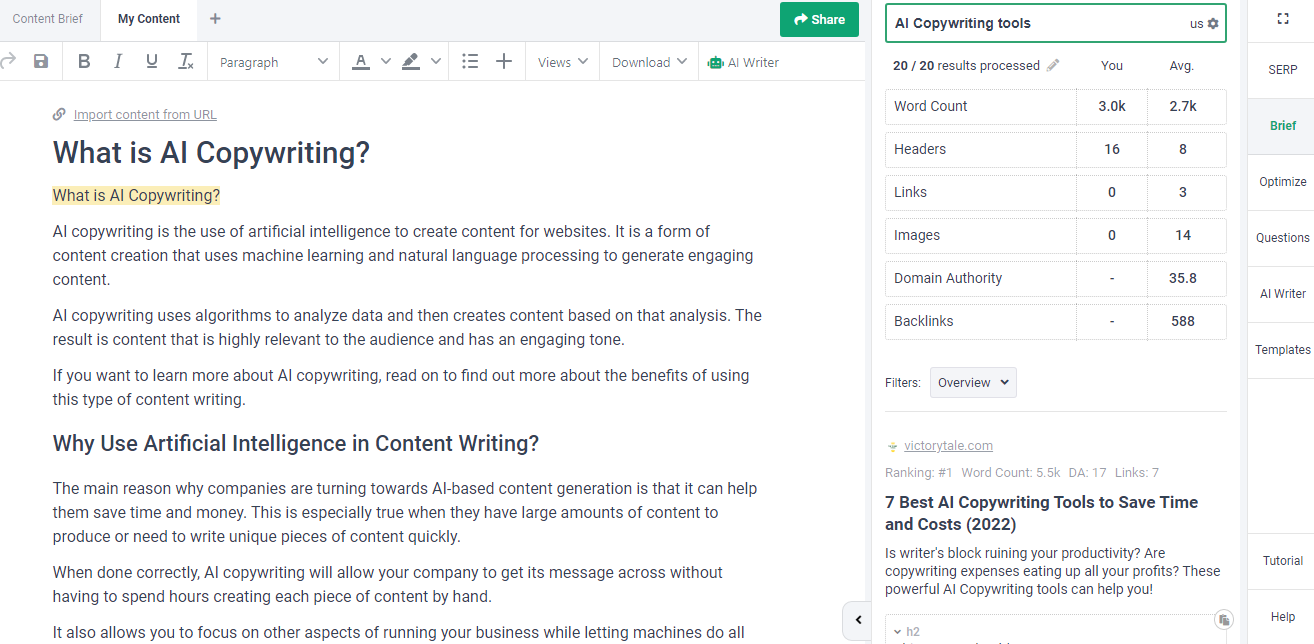Viewport: 1314px width, 644px height.
Task: Clear formatting with the Tx icon
Action: click(186, 62)
